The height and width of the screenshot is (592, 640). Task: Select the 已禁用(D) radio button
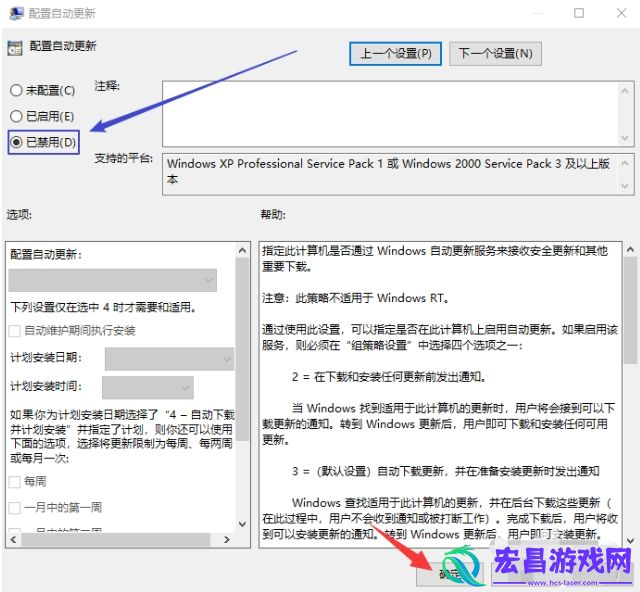tap(16, 142)
